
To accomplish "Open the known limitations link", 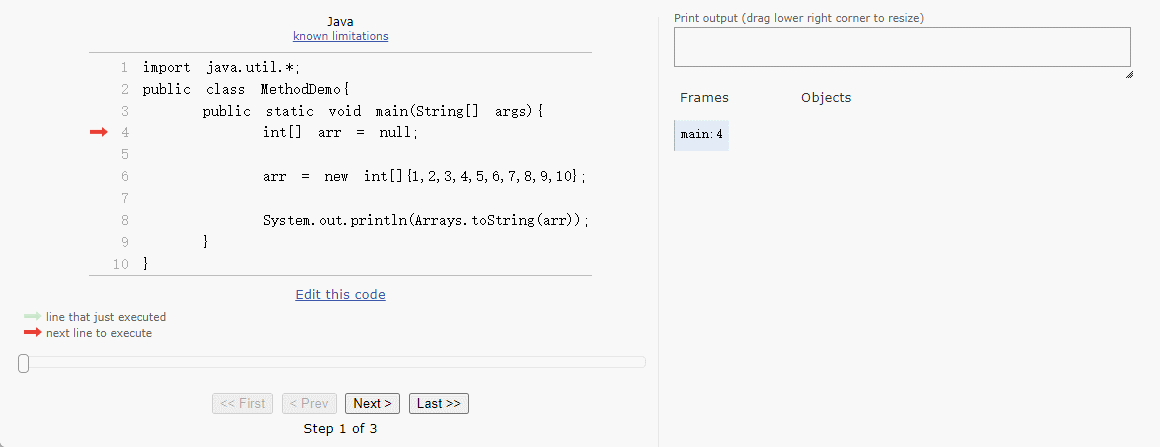I will coord(340,36).
